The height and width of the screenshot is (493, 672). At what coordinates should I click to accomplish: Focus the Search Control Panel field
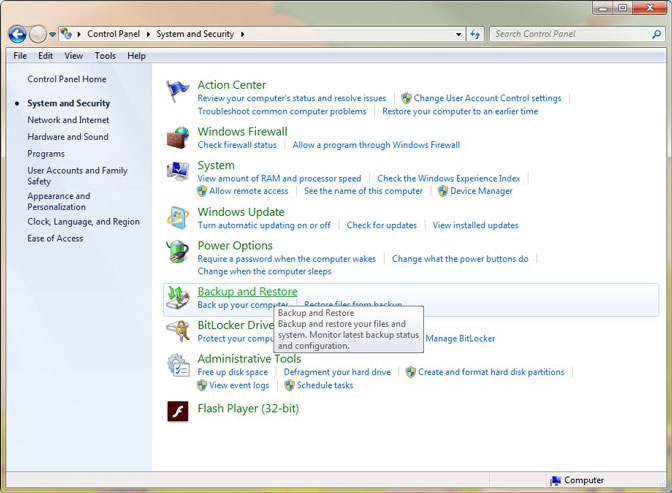click(x=572, y=34)
